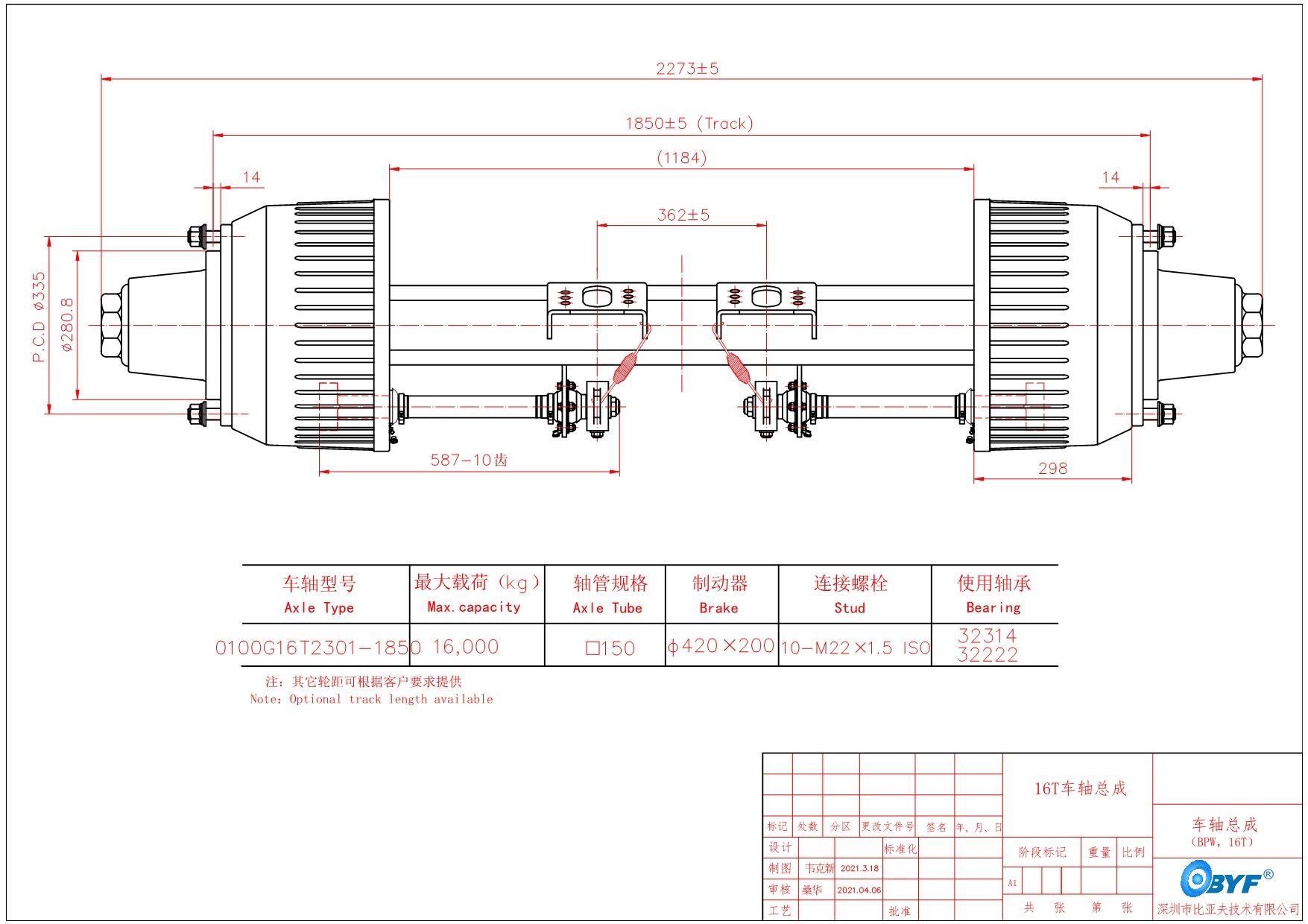Click the 比例 scale field in title block
Viewport: 1308px width, 924px height.
coord(1133,851)
